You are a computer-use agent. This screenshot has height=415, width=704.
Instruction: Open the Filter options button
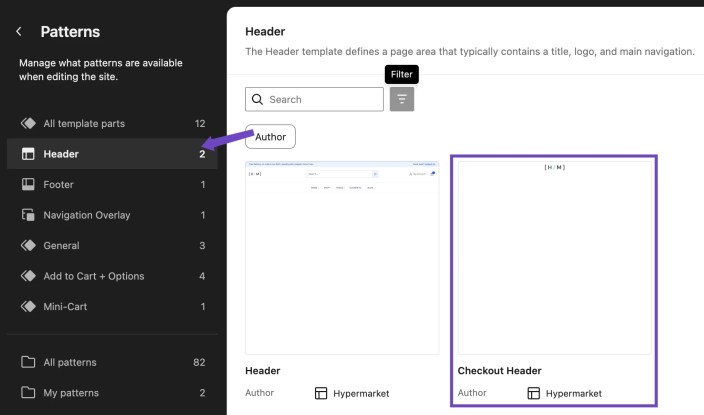[x=402, y=99]
